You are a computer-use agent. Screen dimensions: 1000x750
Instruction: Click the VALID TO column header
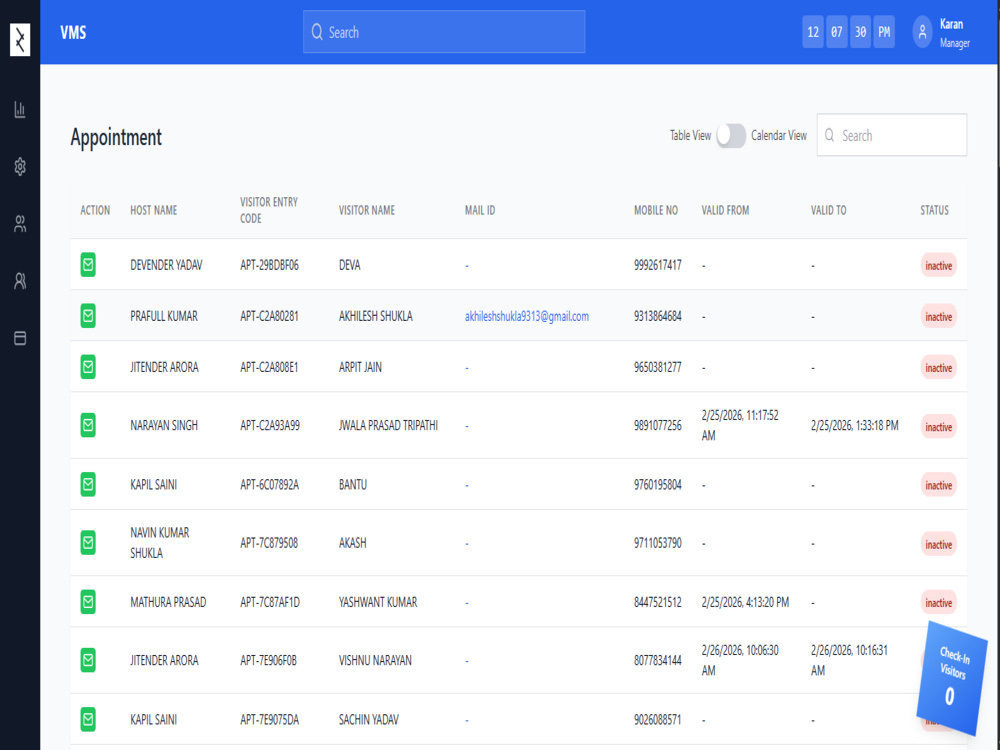click(x=828, y=210)
